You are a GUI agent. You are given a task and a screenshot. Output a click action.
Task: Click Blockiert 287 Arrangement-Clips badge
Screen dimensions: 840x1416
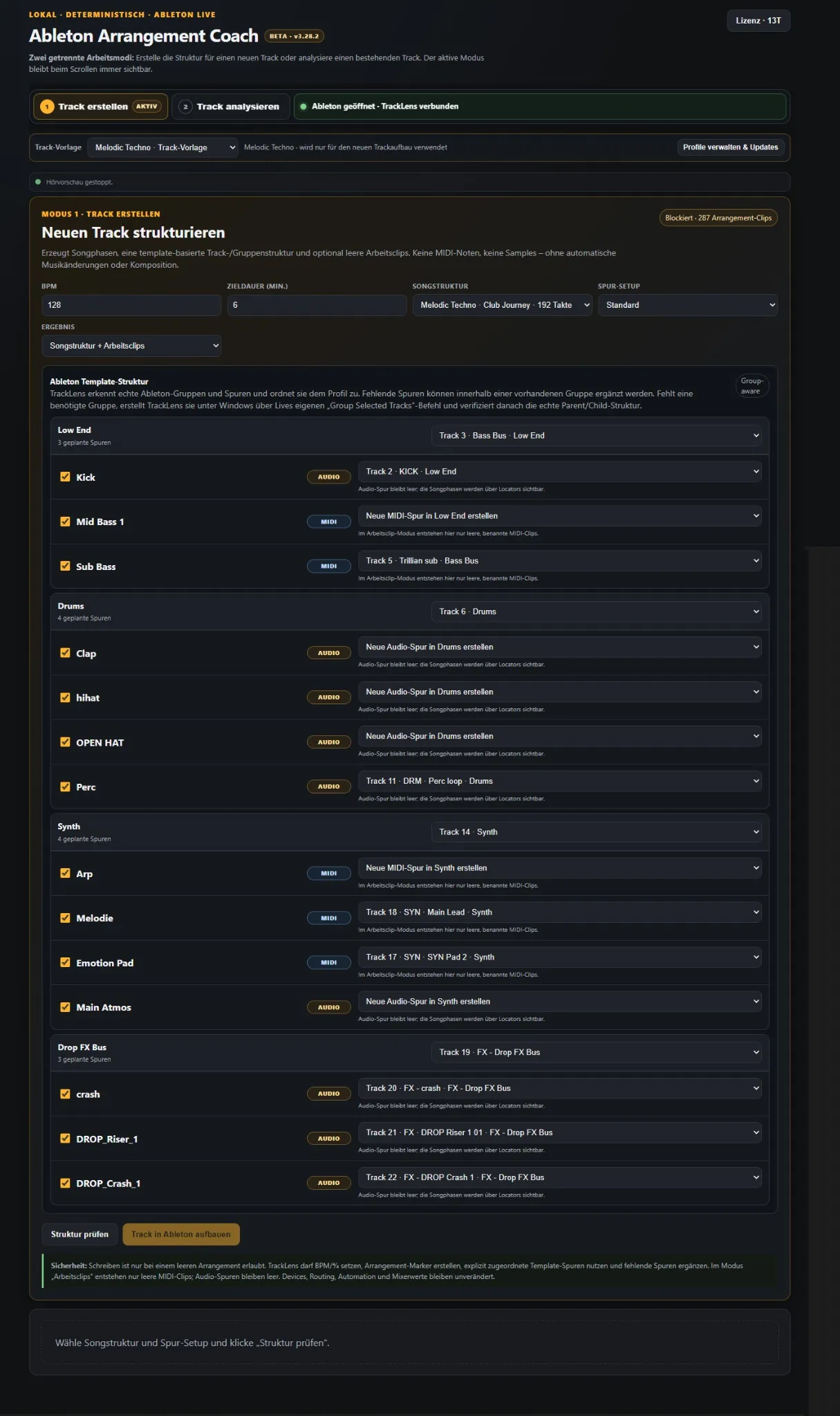pos(718,218)
